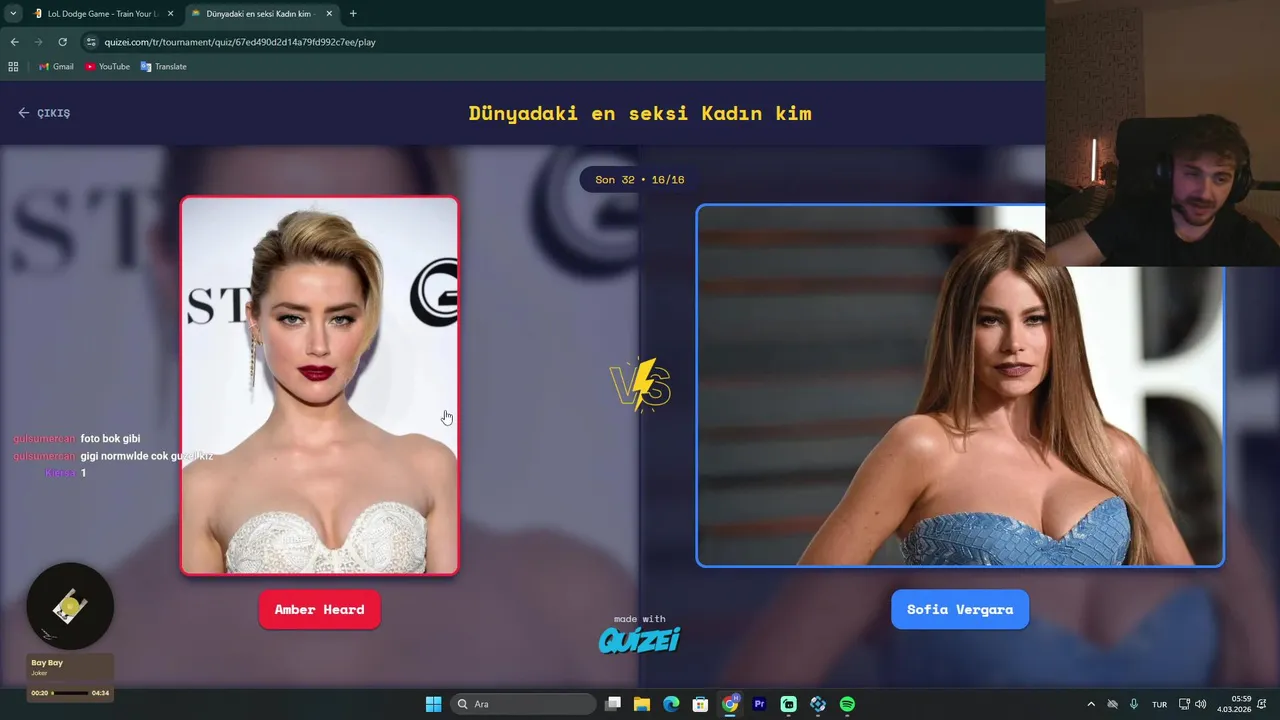Screen dimensions: 1280x720
Task: Launch Microsoft Edge from the taskbar
Action: point(671,704)
